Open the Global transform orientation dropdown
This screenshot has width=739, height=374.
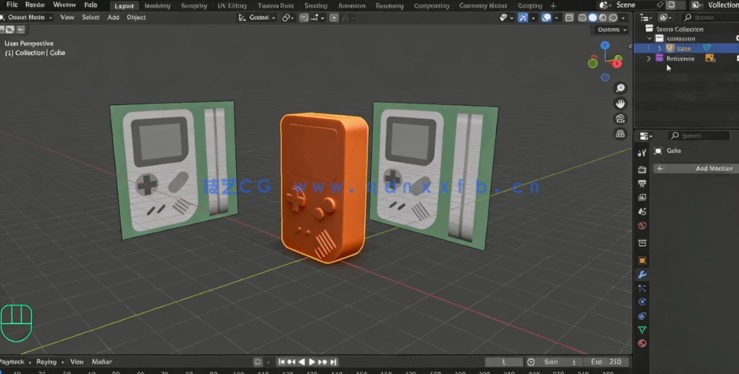point(257,17)
